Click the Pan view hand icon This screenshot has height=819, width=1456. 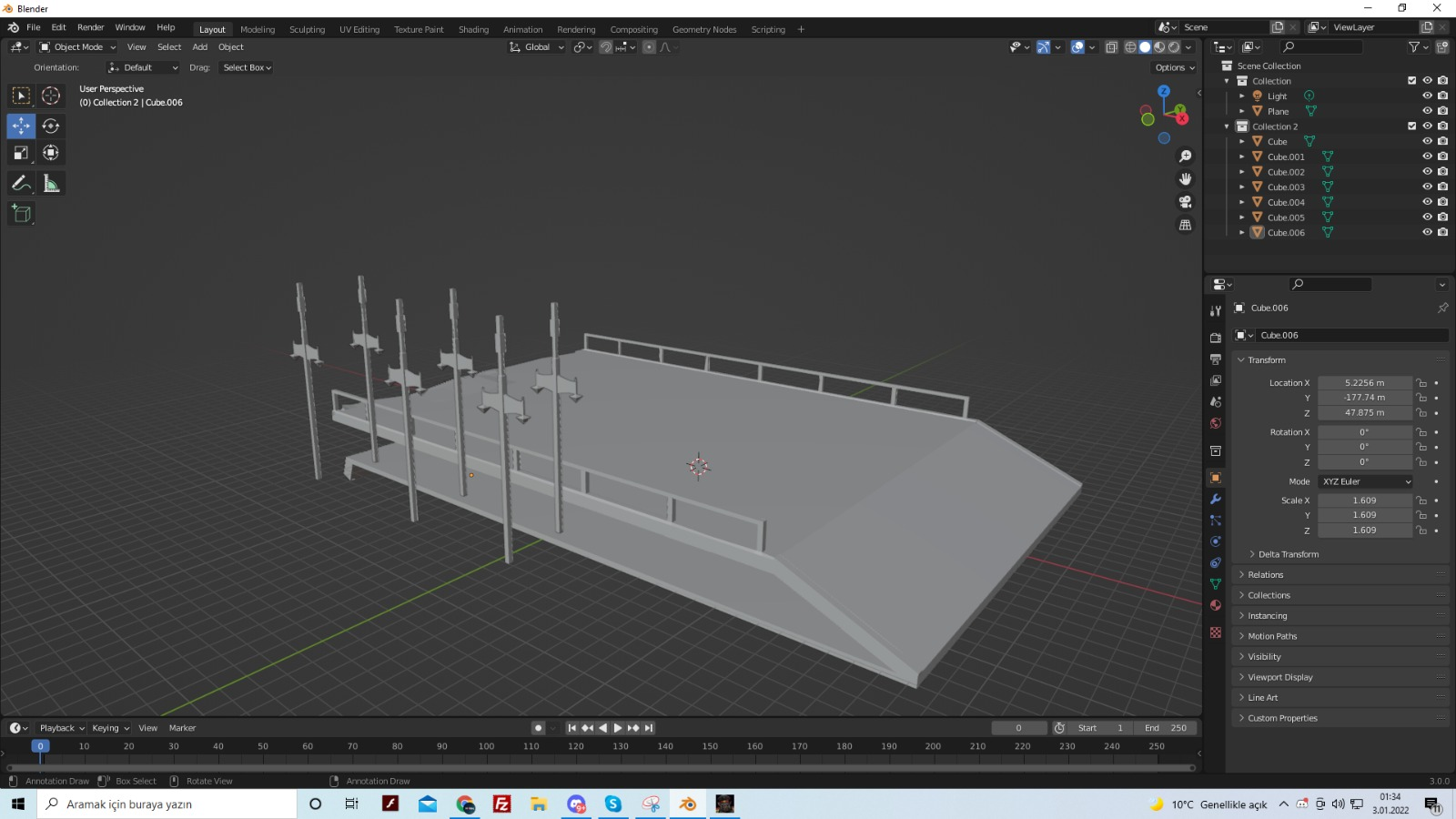tap(1185, 179)
